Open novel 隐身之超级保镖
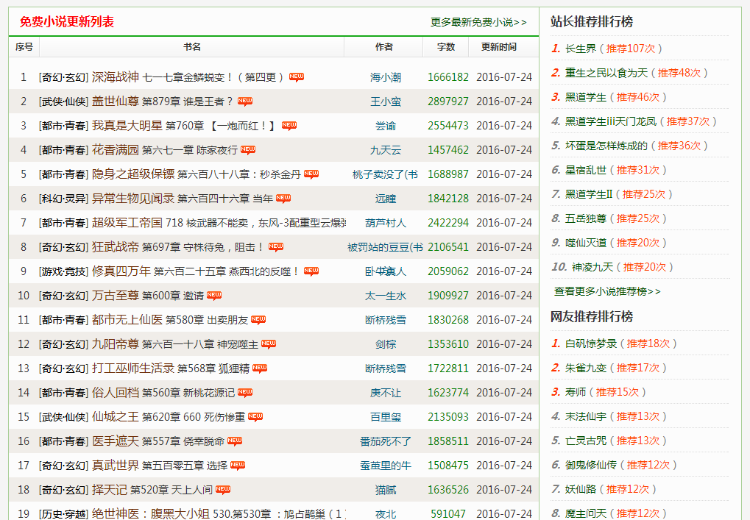 133,174
